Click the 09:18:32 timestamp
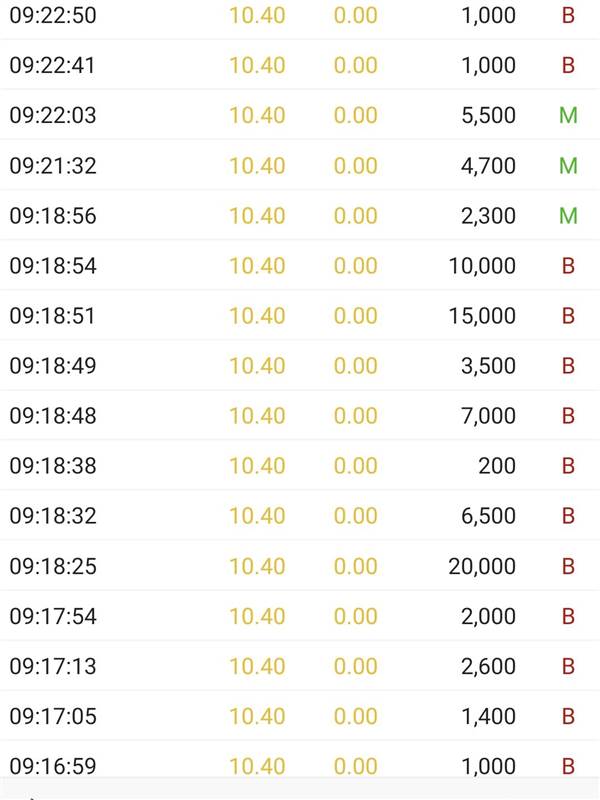Image resolution: width=600 pixels, height=800 pixels. point(53,516)
